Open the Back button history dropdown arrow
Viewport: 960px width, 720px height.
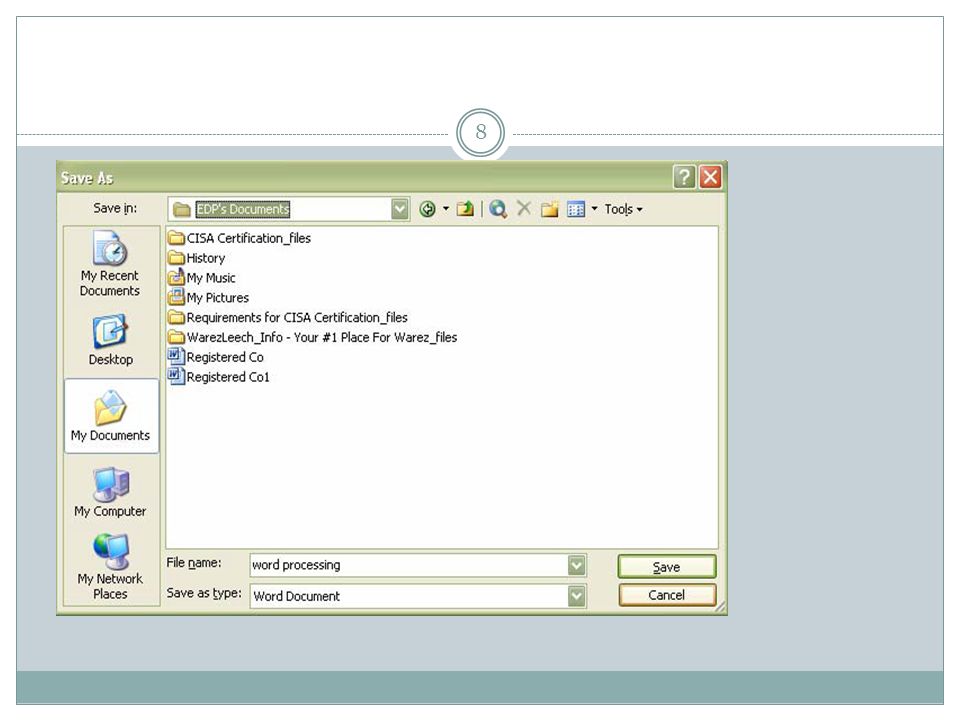(x=446, y=209)
